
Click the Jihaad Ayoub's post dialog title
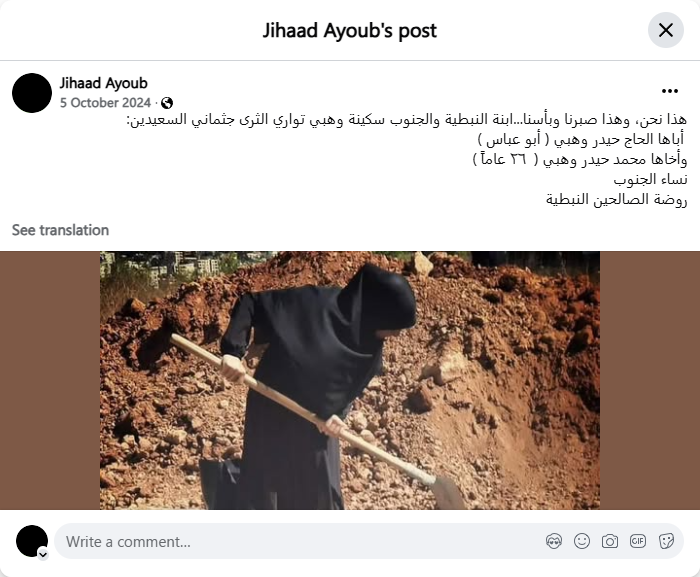(350, 30)
